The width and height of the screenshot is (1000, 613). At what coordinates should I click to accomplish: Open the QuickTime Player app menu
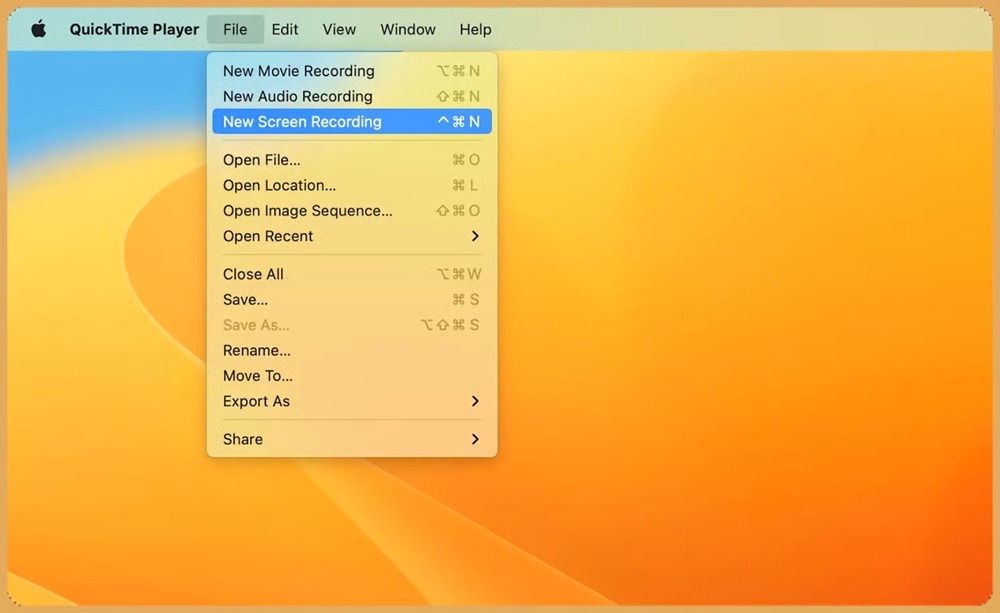134,29
